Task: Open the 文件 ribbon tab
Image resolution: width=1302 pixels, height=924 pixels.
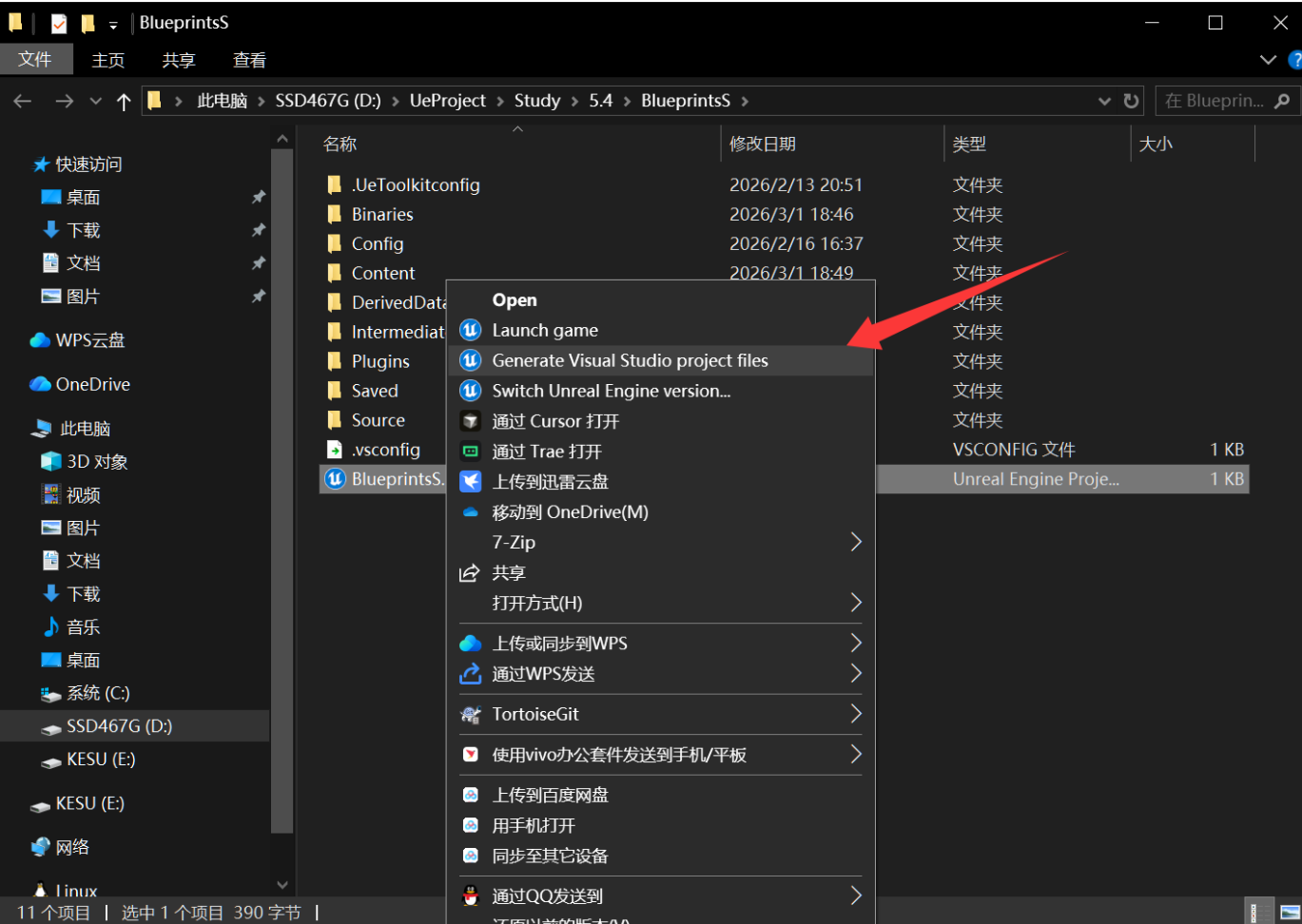Action: pyautogui.click(x=35, y=60)
